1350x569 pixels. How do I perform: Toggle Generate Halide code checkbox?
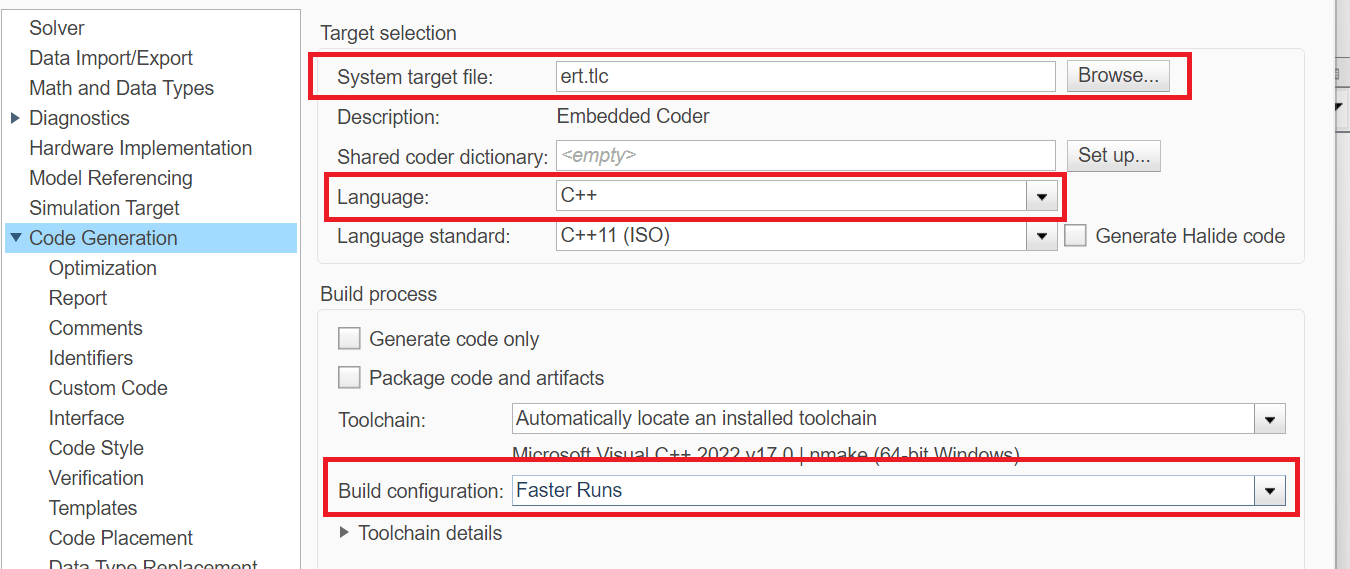[x=1076, y=237]
